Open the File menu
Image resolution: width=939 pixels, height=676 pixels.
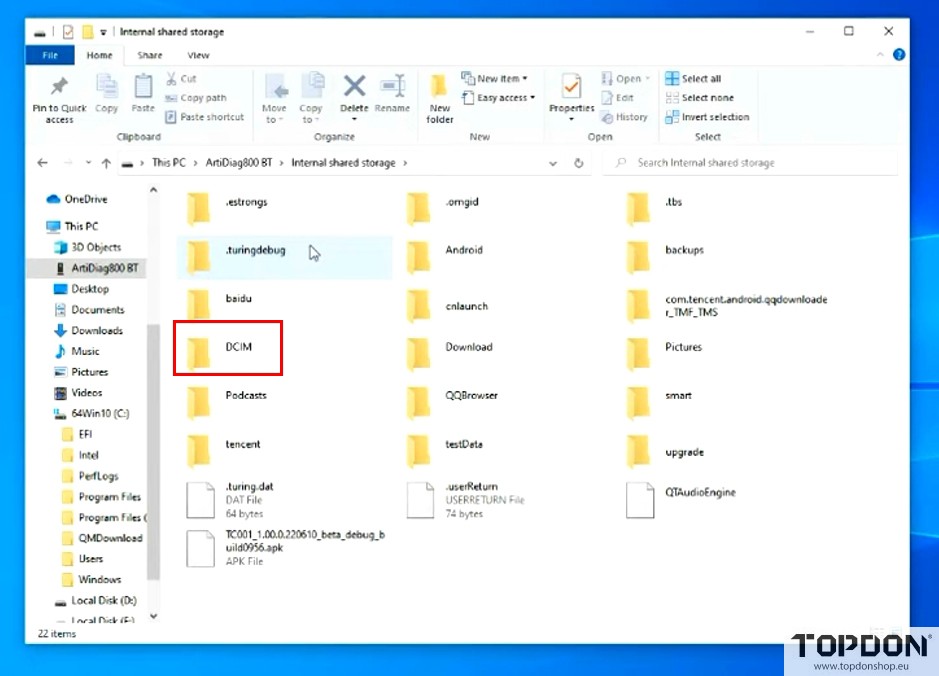point(48,55)
